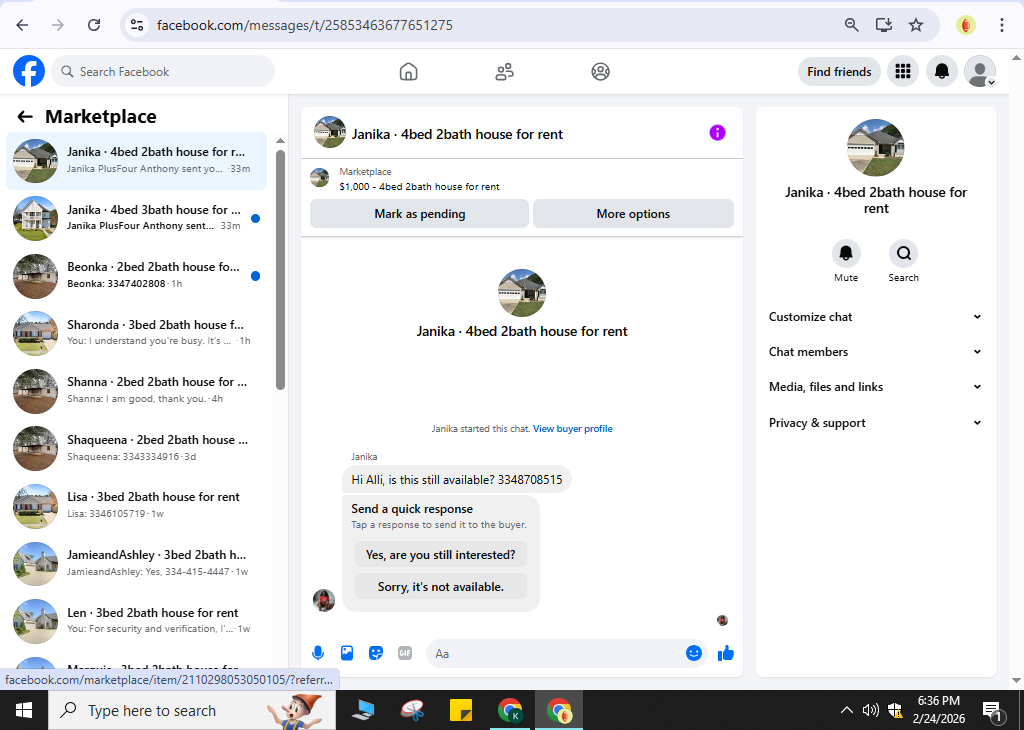
Task: Open the purple conversation information icon
Action: 717,133
